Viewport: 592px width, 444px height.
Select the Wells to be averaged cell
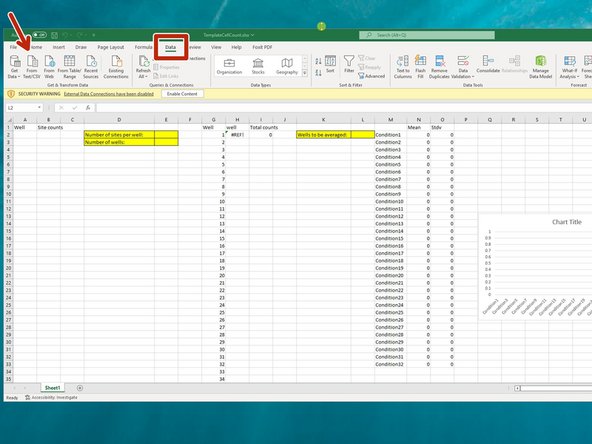tap(324, 135)
